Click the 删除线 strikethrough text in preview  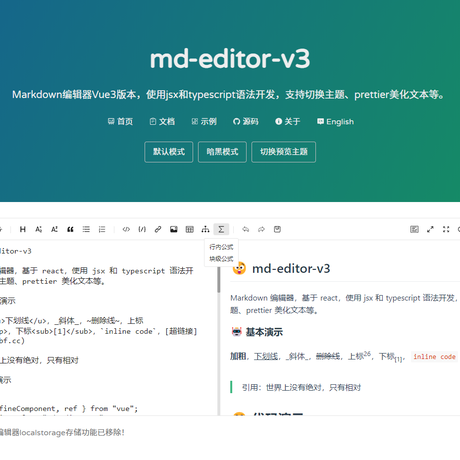tap(328, 357)
